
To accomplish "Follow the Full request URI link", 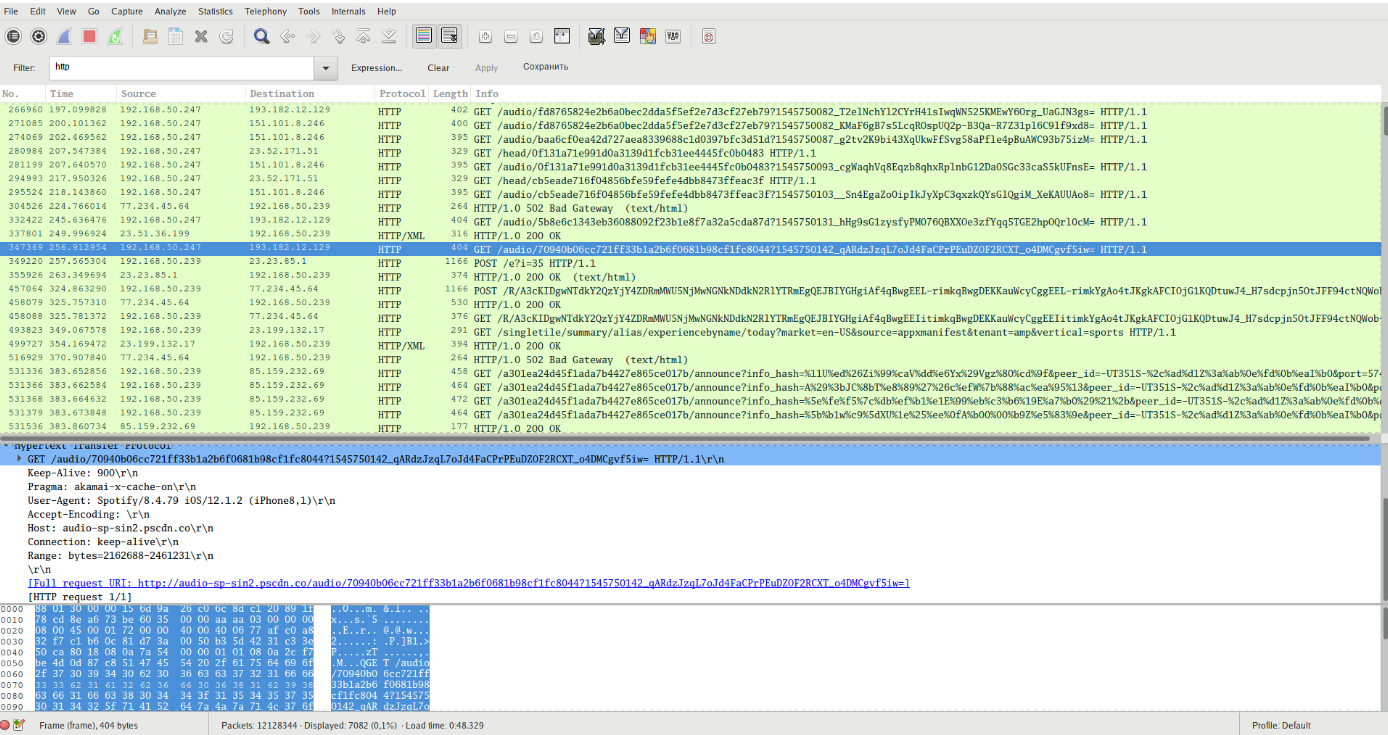I will pos(468,583).
